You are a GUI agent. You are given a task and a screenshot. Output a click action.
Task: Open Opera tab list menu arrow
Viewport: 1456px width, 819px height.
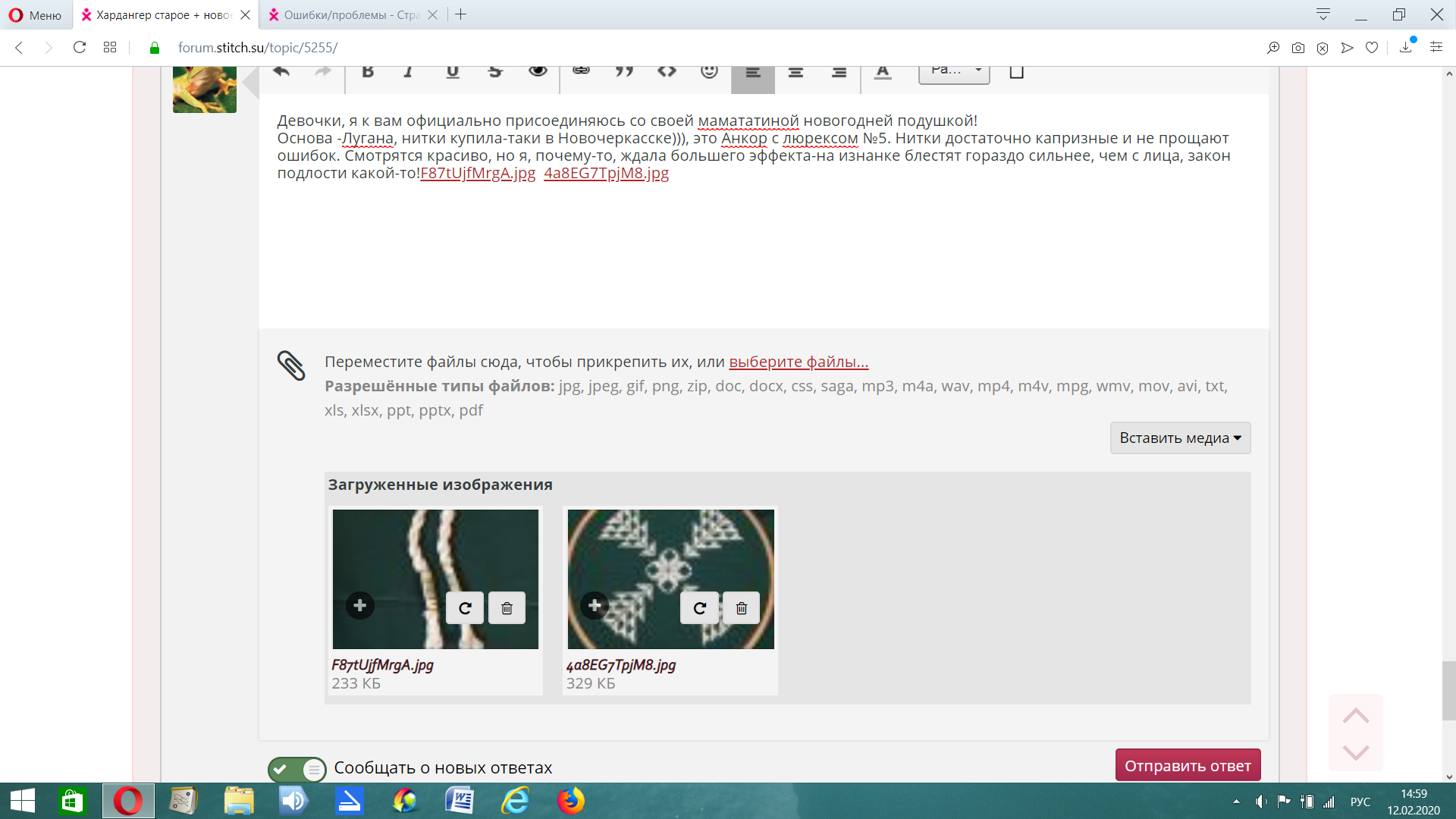pos(1323,14)
